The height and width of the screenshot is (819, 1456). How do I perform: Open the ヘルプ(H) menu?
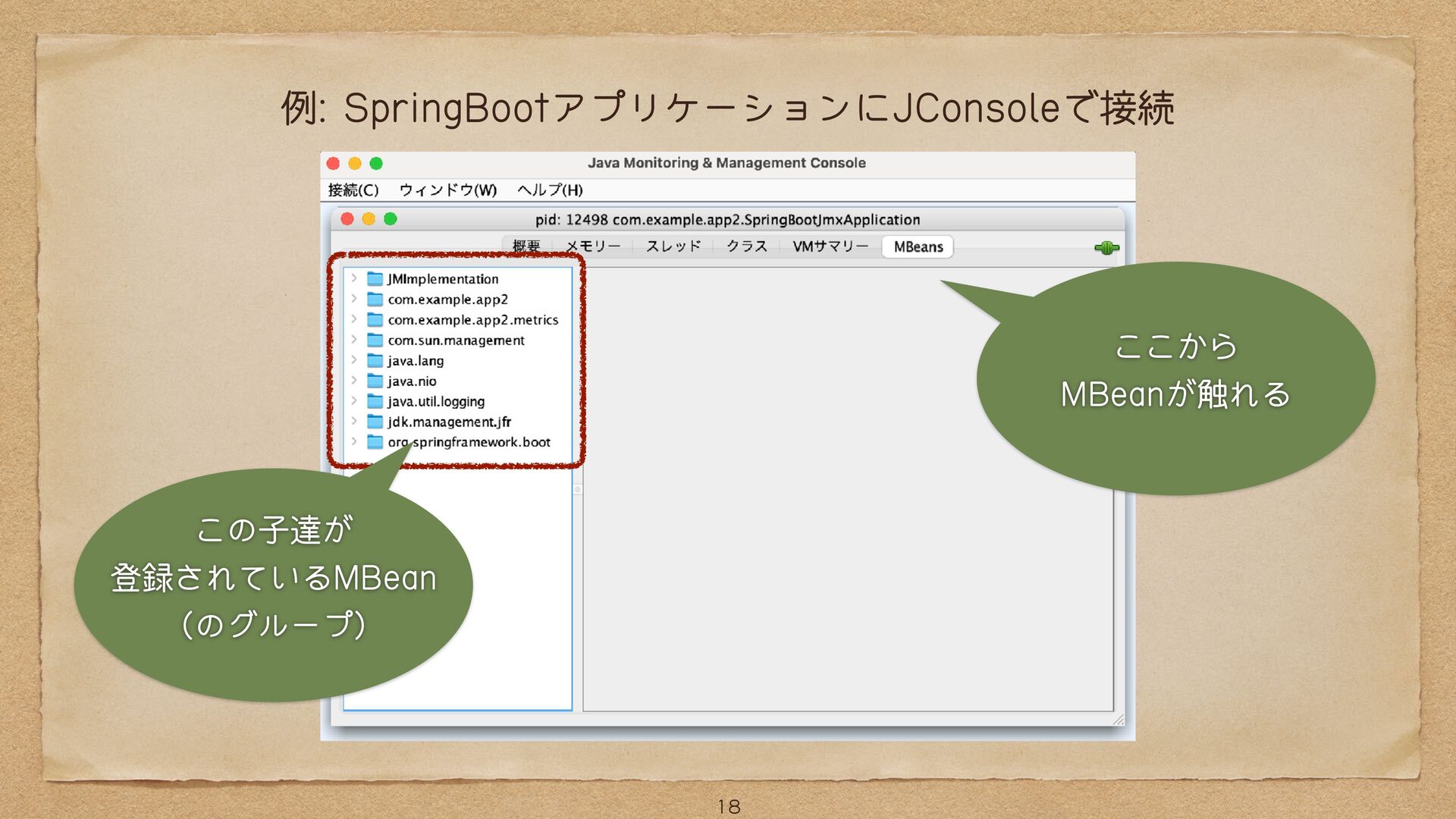point(550,190)
